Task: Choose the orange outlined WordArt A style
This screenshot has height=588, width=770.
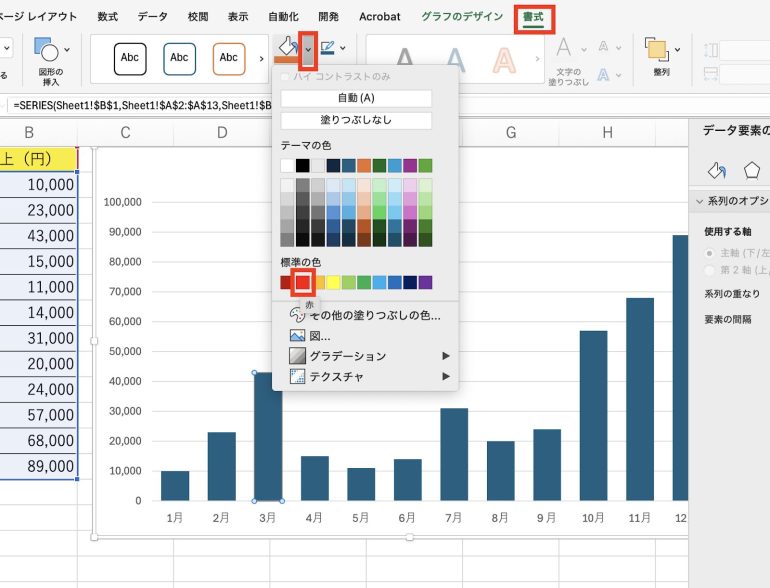Action: pos(504,59)
